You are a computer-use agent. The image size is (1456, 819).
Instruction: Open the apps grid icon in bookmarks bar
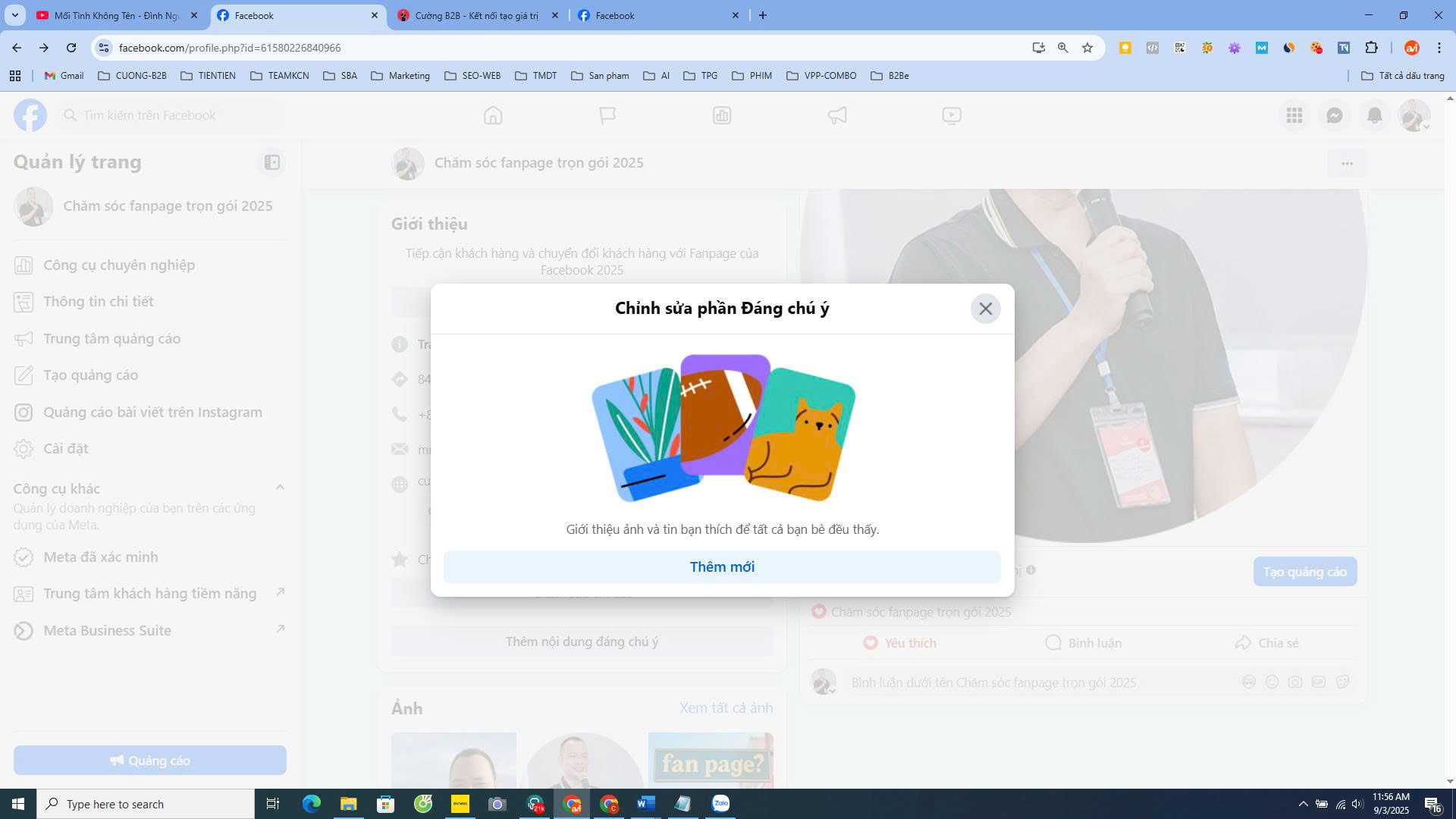(14, 76)
